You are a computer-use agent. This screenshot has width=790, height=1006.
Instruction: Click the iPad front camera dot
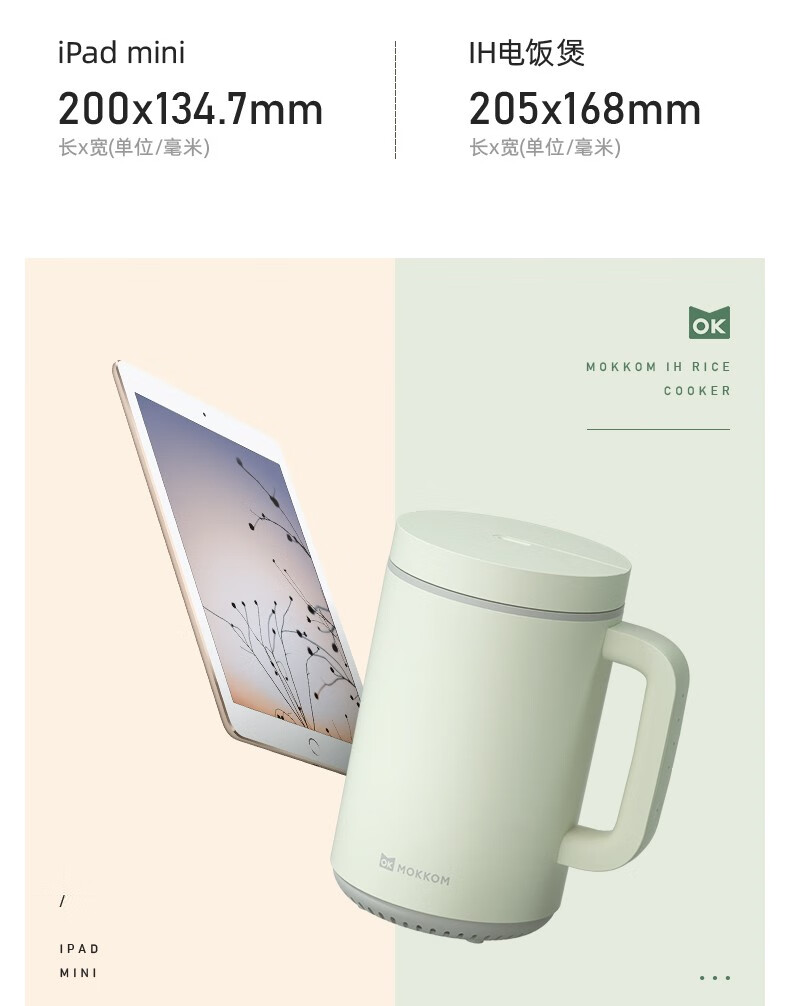tap(204, 414)
